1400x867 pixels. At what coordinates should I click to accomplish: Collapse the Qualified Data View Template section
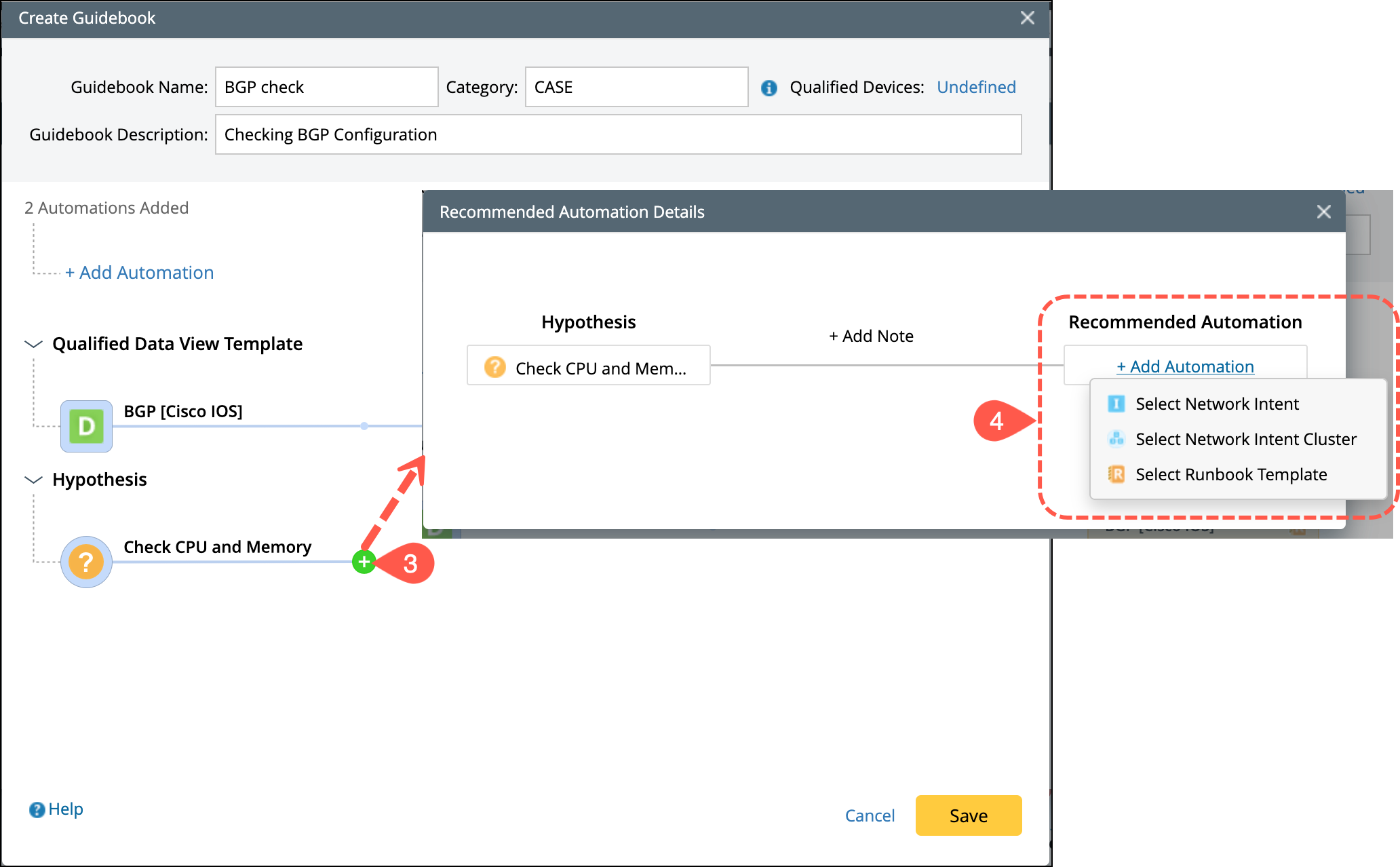tap(33, 344)
